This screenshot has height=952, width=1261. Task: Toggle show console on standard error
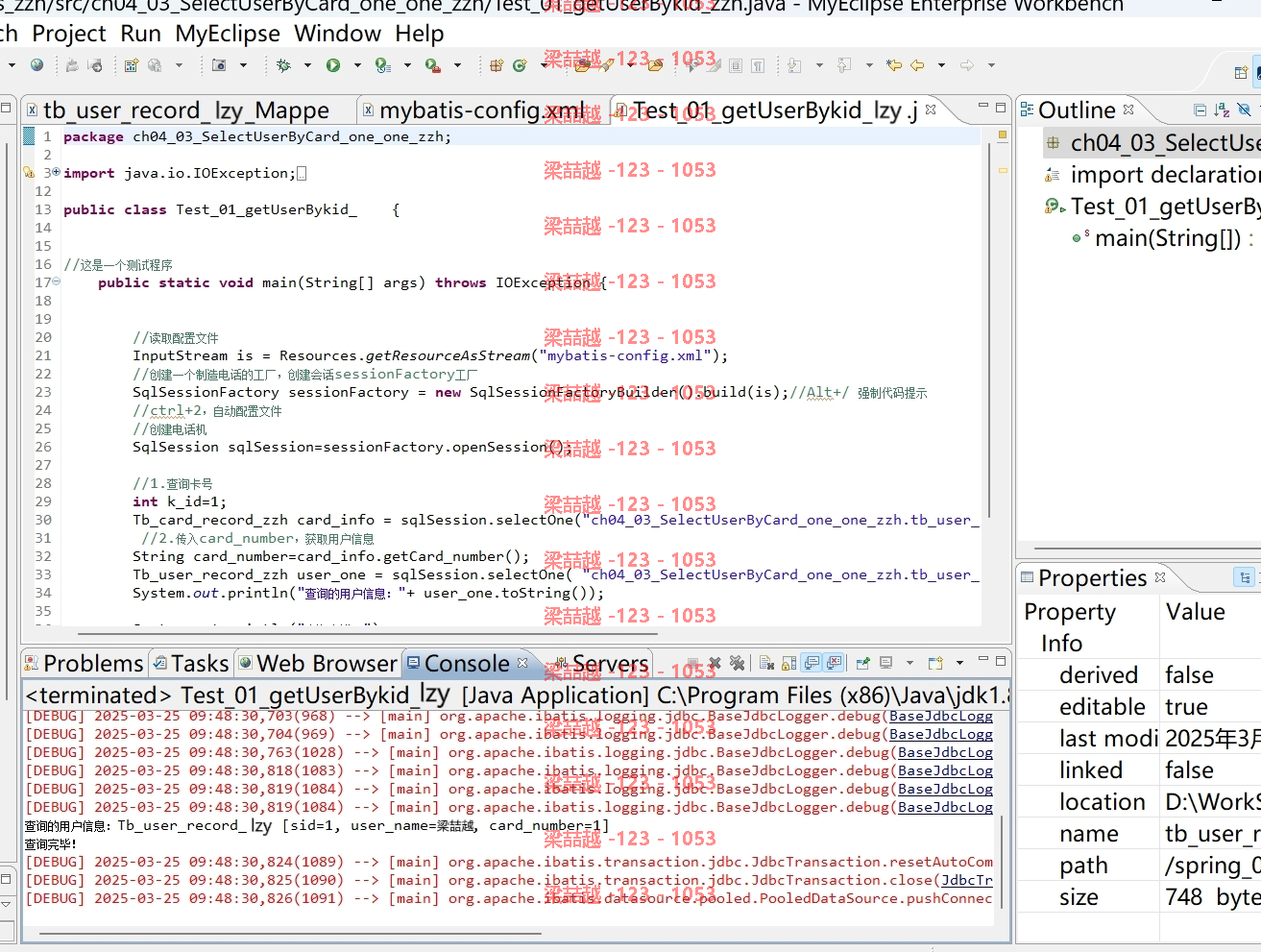[834, 663]
